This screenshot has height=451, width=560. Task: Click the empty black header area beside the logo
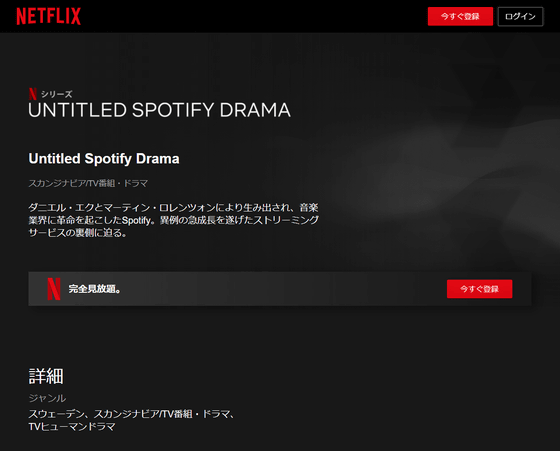[250, 16]
